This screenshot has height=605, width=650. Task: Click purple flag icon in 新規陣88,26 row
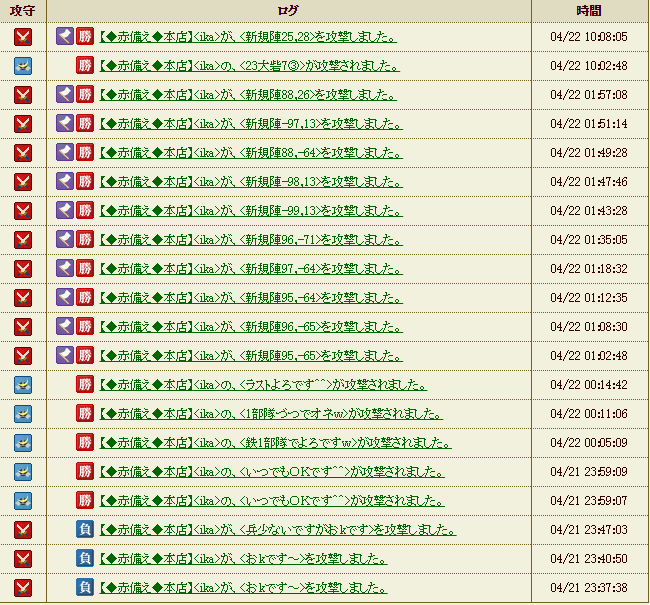[65, 95]
